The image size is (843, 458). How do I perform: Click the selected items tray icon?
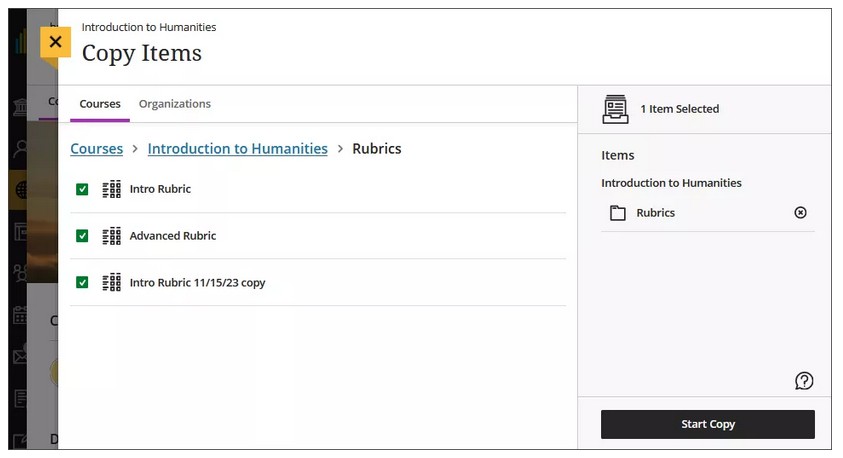[616, 109]
